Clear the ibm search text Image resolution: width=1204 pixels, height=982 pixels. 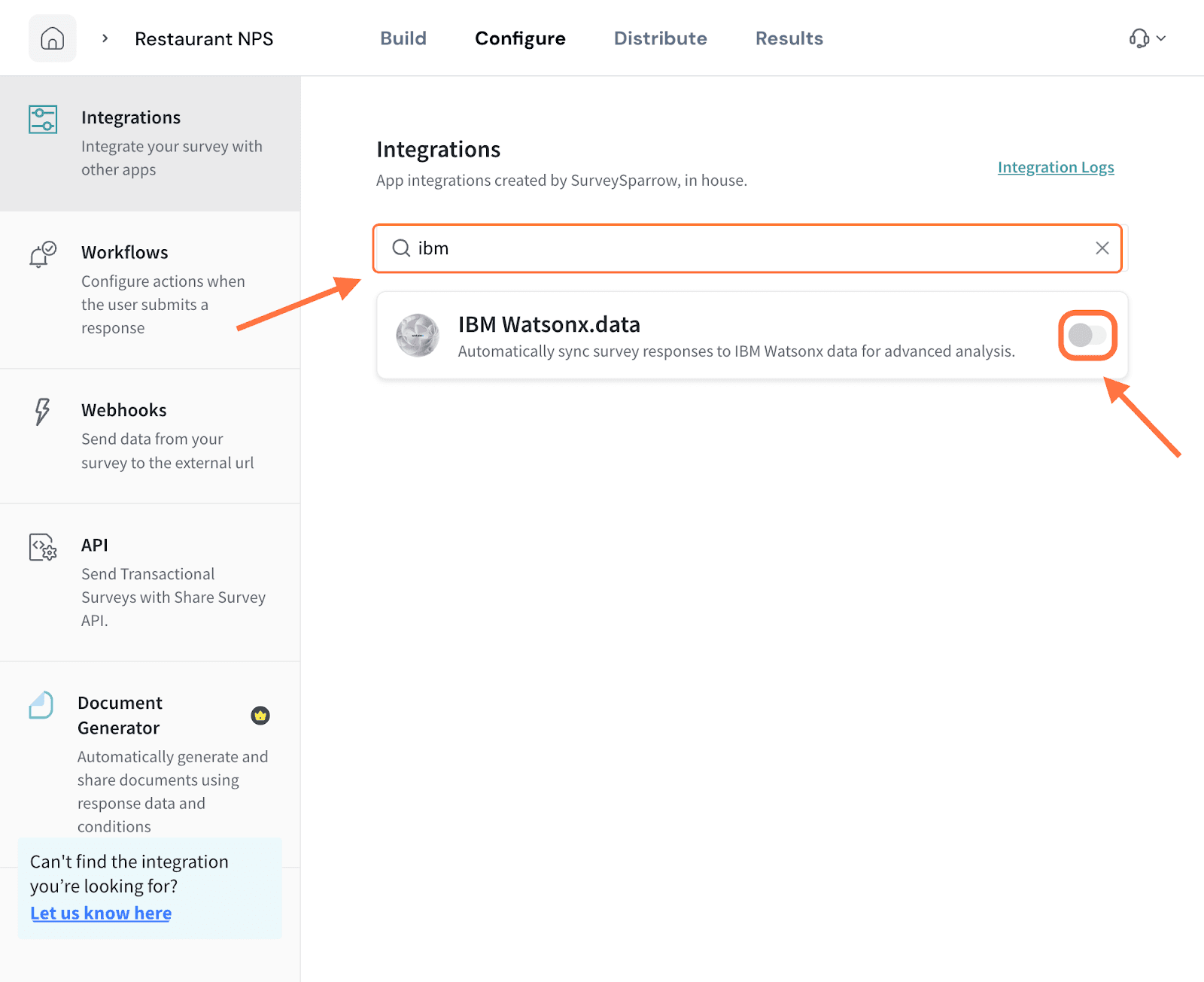[x=1102, y=248]
